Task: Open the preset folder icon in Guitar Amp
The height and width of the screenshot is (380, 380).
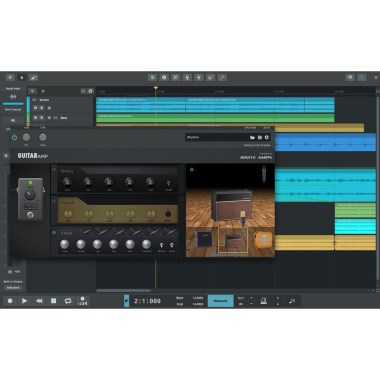Action: (252, 137)
